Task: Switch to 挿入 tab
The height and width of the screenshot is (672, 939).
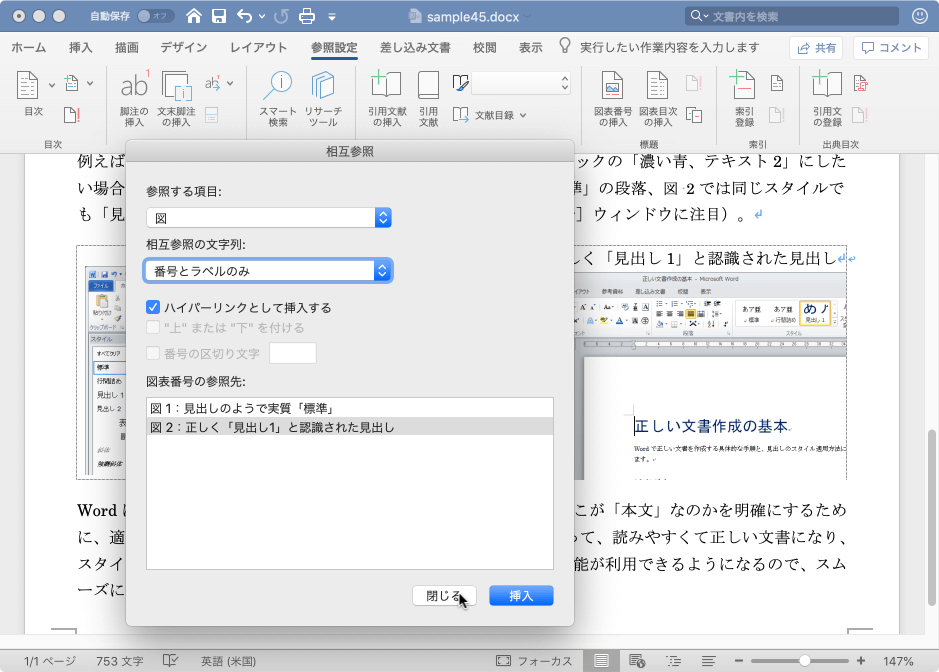Action: (x=80, y=47)
